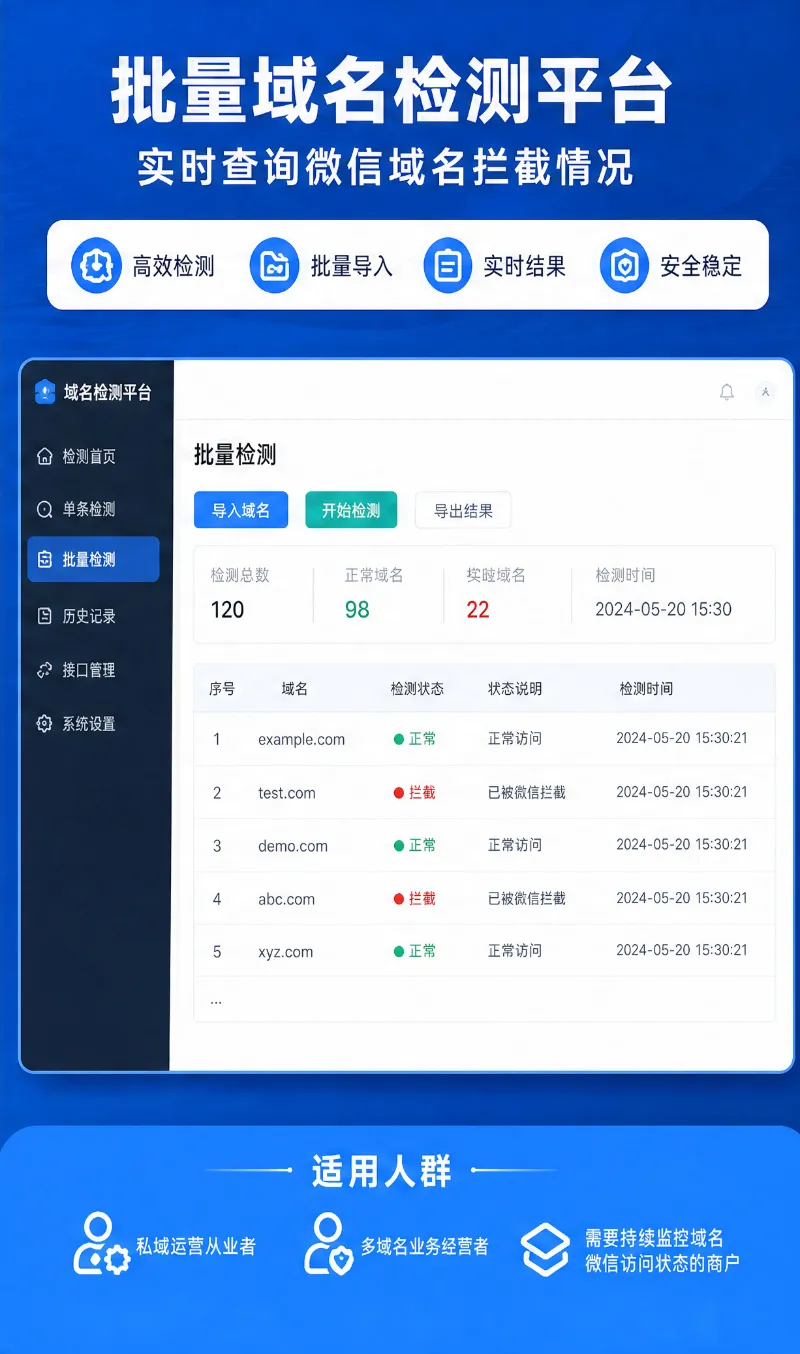Viewport: 800px width, 1354px height.
Task: Click the 高效检测 gear badge icon
Action: [x=95, y=265]
